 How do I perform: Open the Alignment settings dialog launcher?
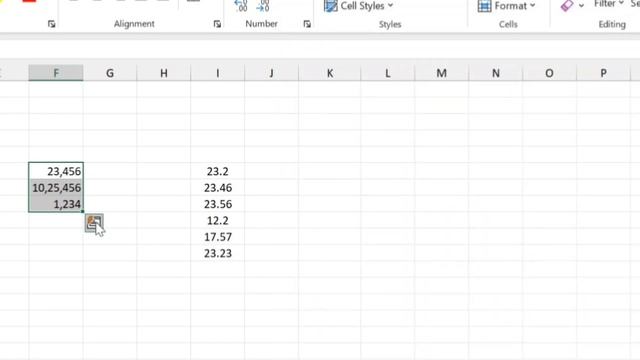(x=217, y=24)
